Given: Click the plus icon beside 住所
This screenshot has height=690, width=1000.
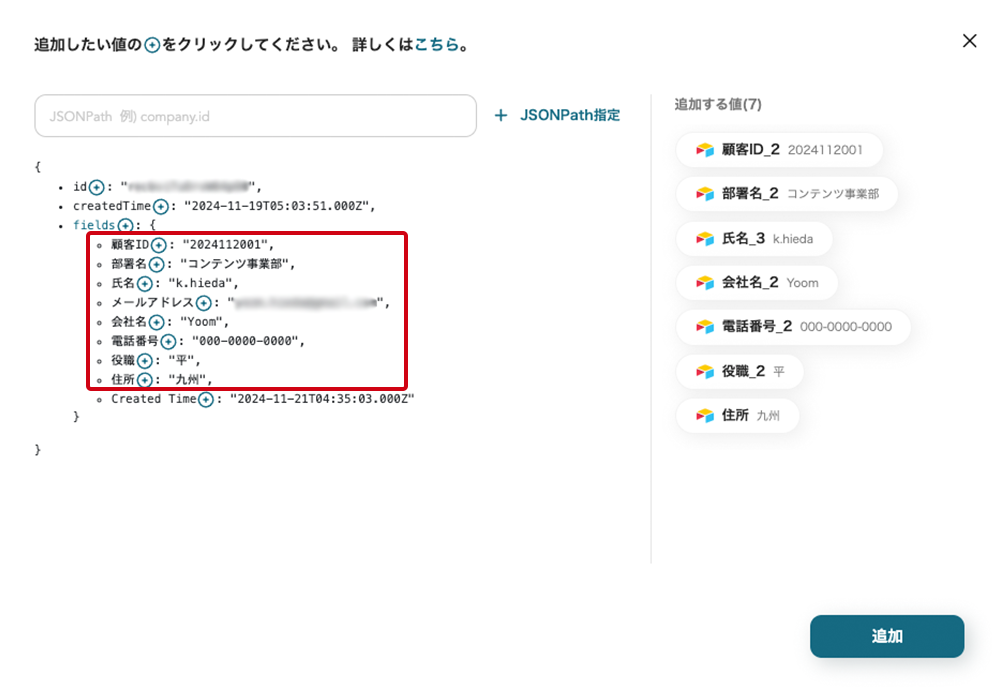Looking at the screenshot, I should point(144,380).
